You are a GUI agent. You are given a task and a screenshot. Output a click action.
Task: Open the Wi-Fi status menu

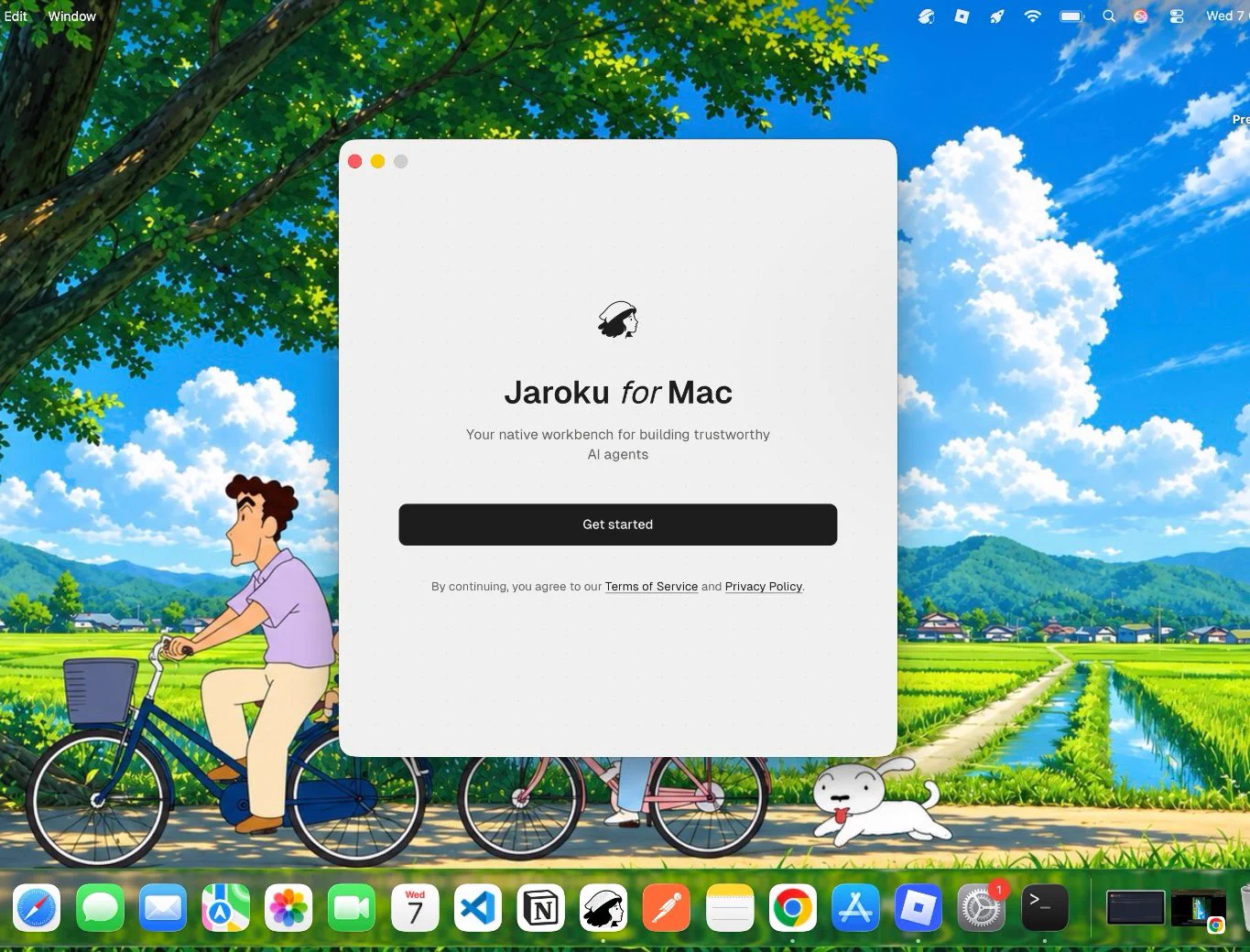click(1032, 16)
